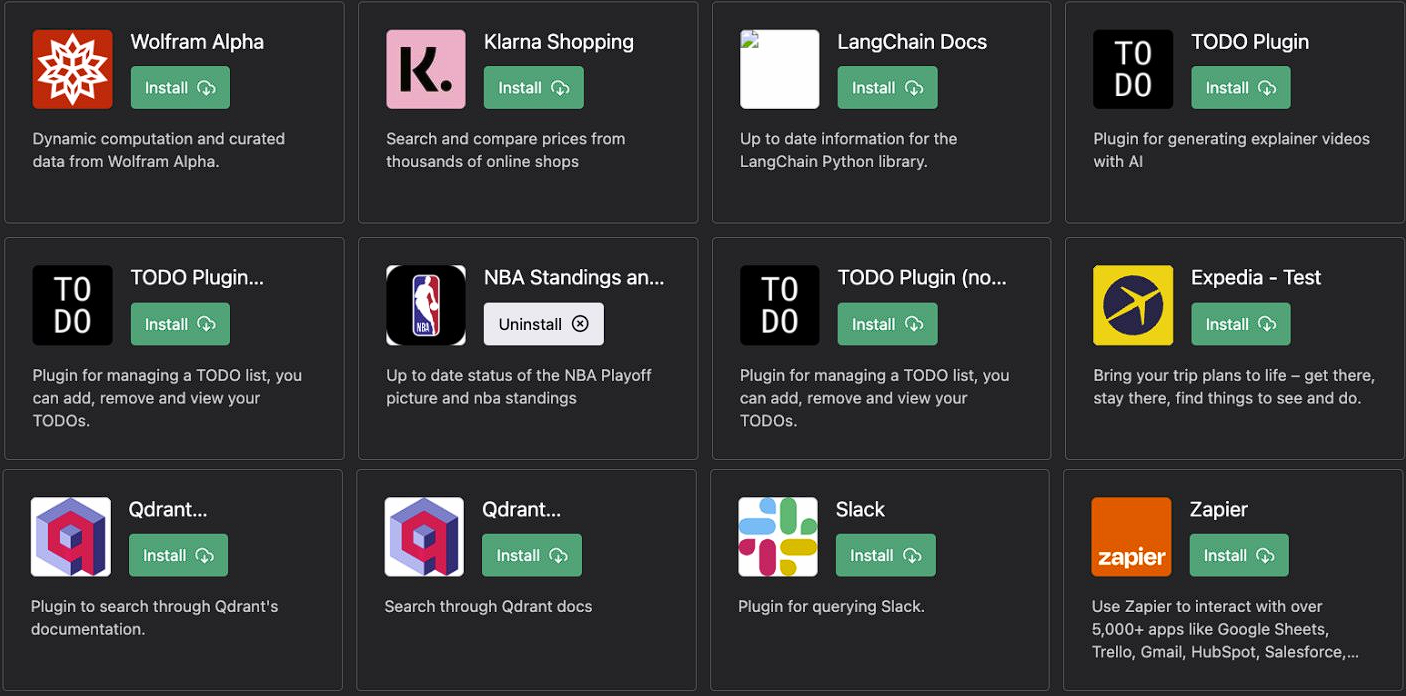Click the Wolfram Alpha red snowflake logo
The image size is (1406, 696).
pos(72,69)
